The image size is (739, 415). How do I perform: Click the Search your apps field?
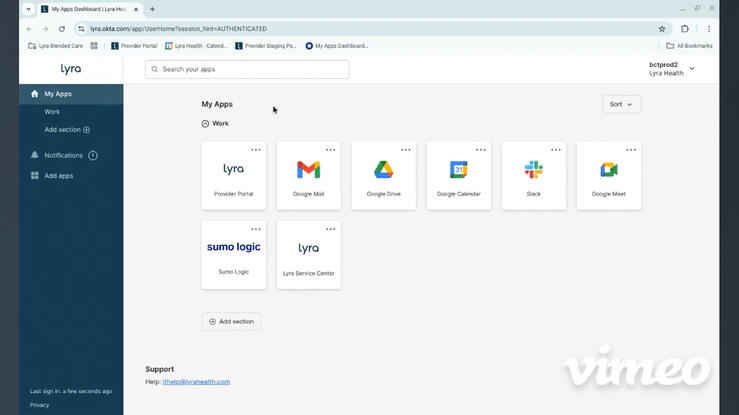click(247, 69)
